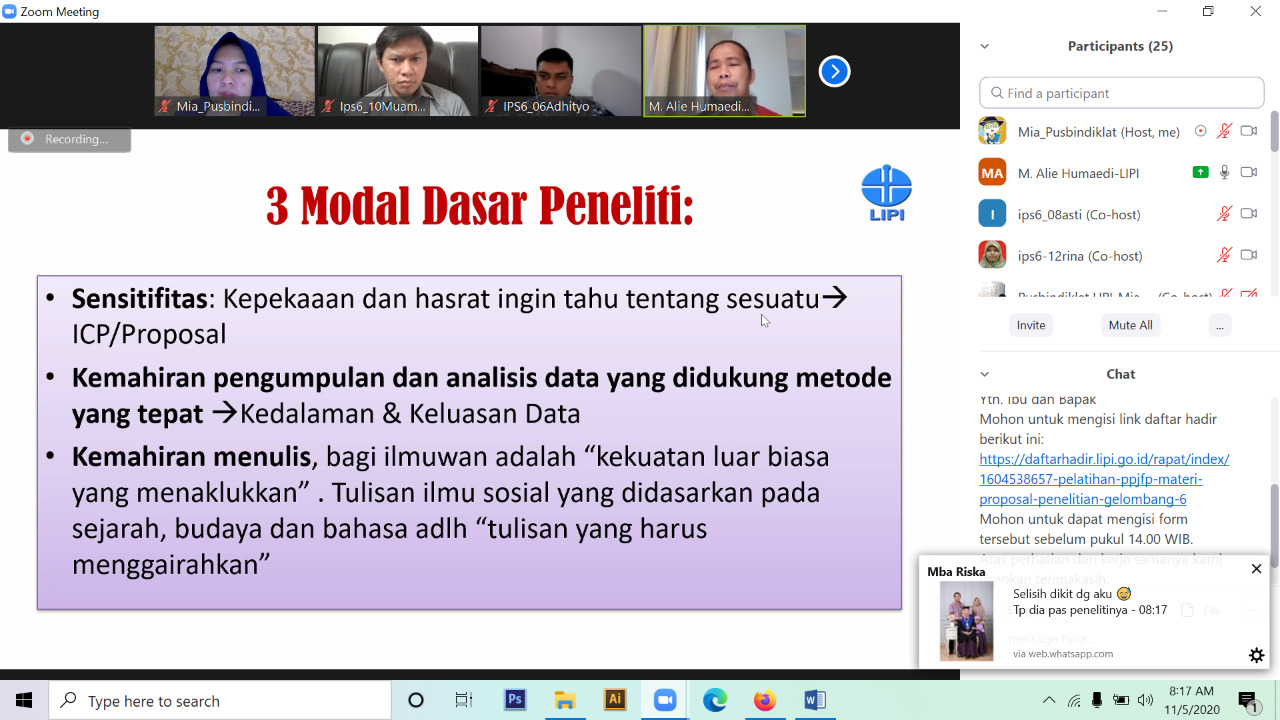This screenshot has width=1280, height=720.
Task: Click the next video thumbnails arrow
Action: click(x=834, y=71)
